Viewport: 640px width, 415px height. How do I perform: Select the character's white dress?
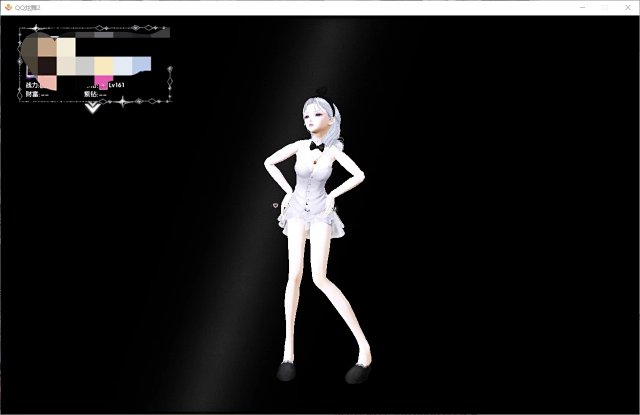tap(312, 198)
